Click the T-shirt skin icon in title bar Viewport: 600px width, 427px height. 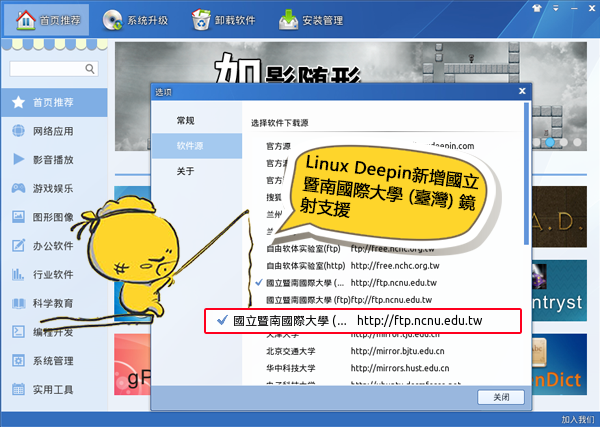point(537,8)
